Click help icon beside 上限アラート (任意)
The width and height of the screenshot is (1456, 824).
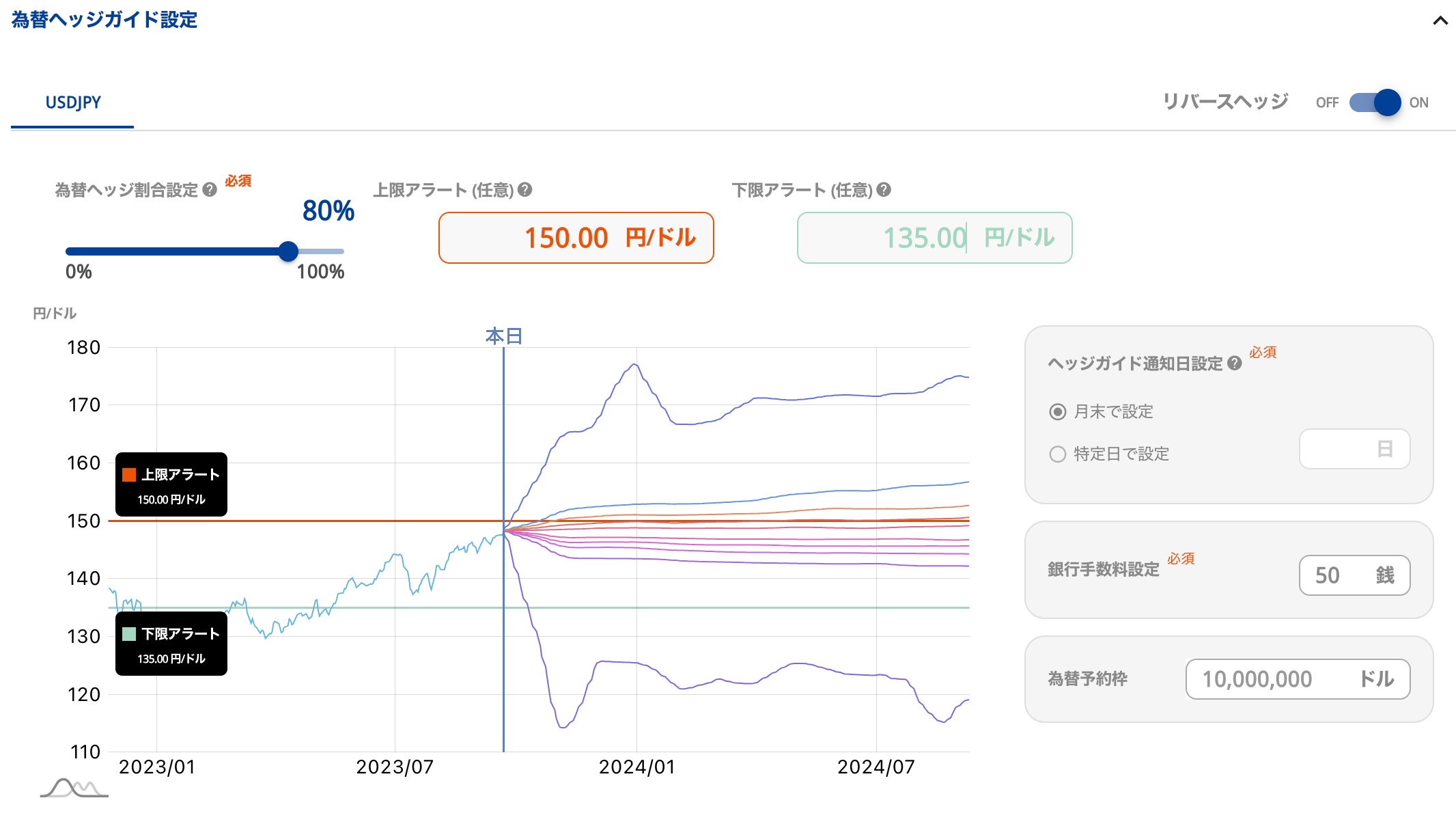point(524,190)
